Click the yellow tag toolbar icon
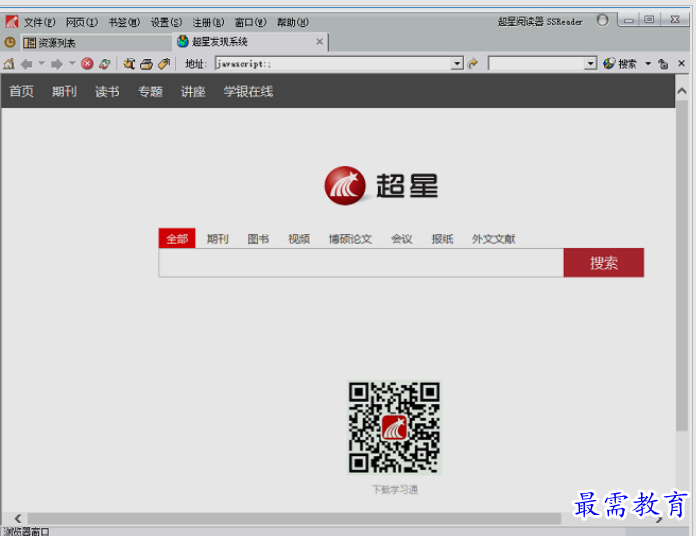Screen dimensions: 696x536 tap(164, 64)
